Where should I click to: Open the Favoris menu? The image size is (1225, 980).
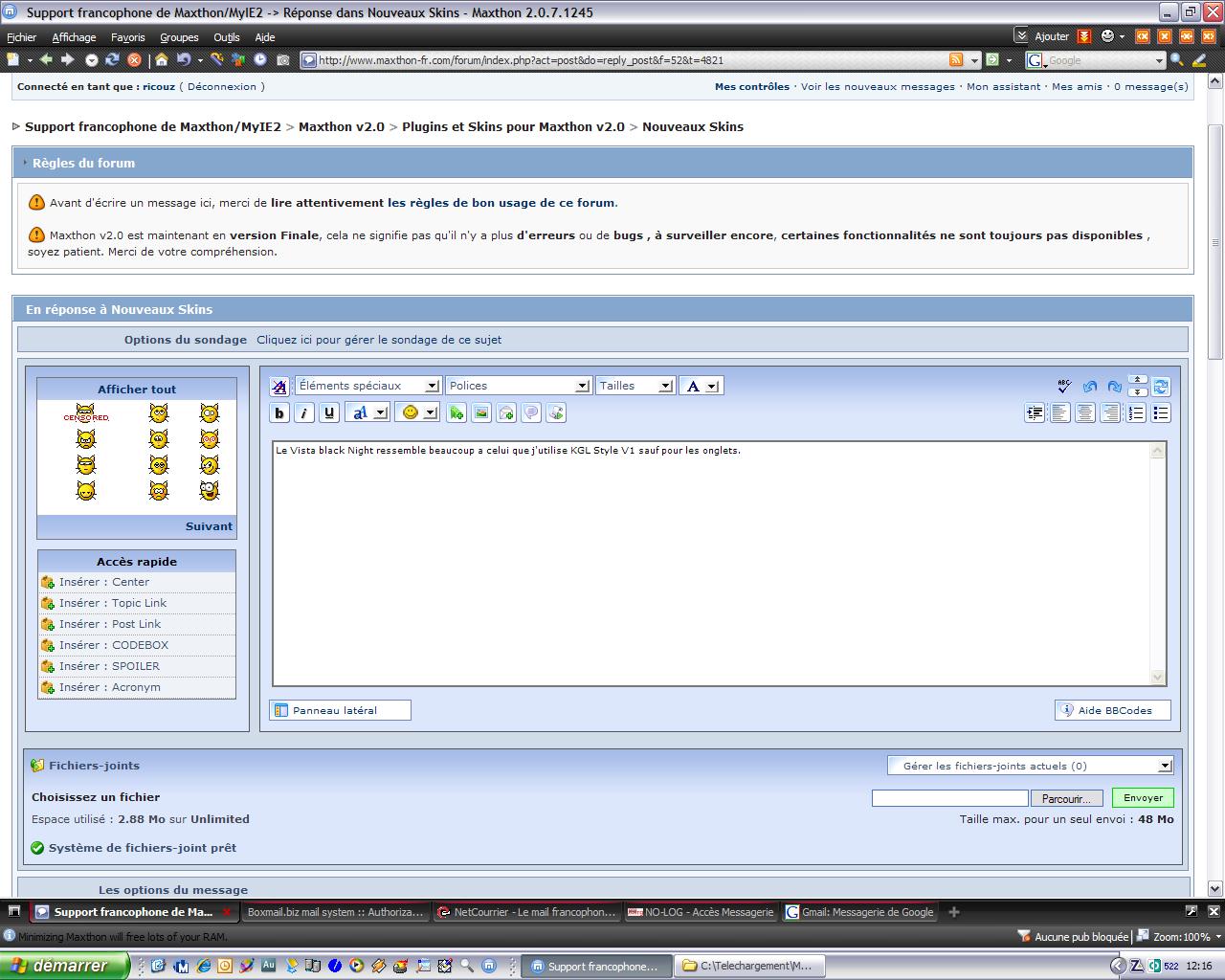pos(128,37)
